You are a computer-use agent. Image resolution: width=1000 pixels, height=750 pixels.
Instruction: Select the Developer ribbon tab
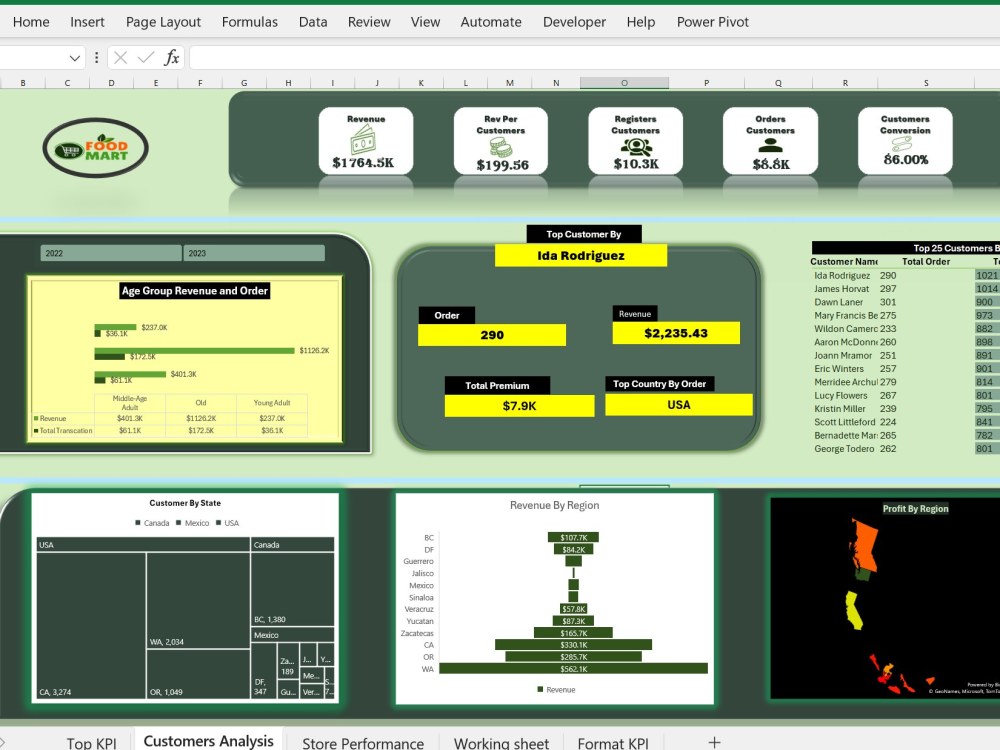point(574,21)
